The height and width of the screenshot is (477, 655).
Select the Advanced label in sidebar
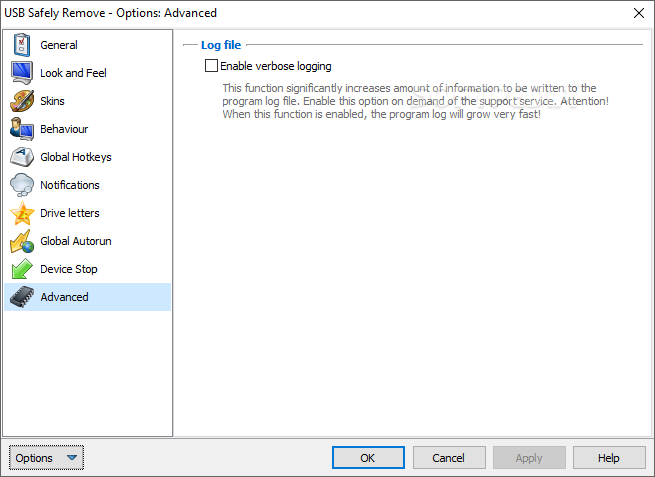click(x=64, y=297)
